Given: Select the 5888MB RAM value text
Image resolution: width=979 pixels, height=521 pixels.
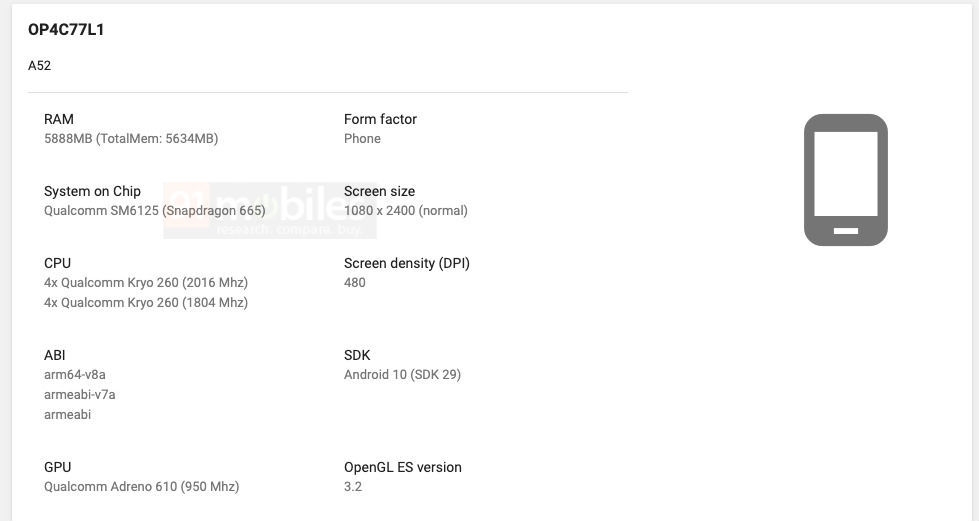Looking at the screenshot, I should coord(131,139).
